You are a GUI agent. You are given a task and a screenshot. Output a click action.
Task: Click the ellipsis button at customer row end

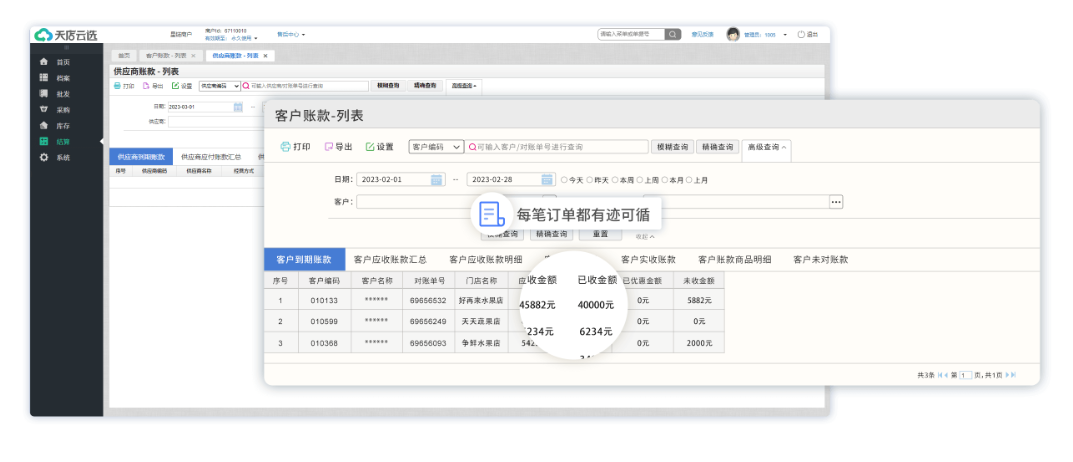[836, 202]
